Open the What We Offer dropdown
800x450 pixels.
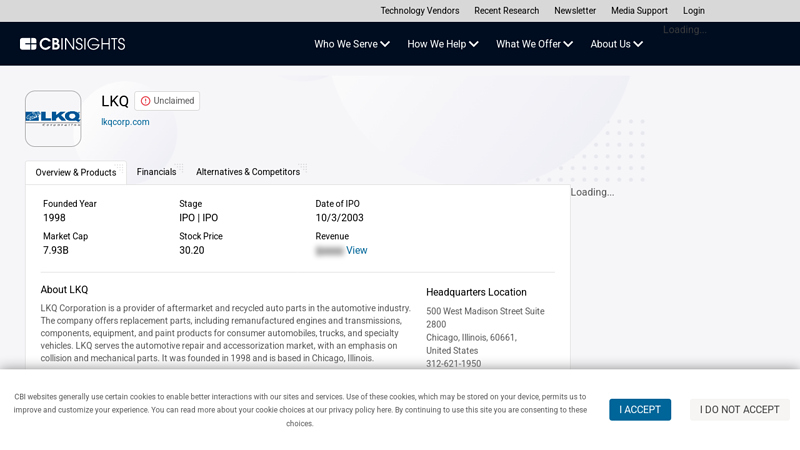pos(534,44)
